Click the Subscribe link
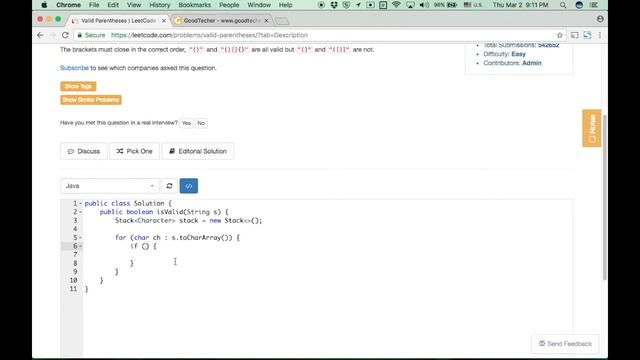640x360 pixels. [74, 68]
